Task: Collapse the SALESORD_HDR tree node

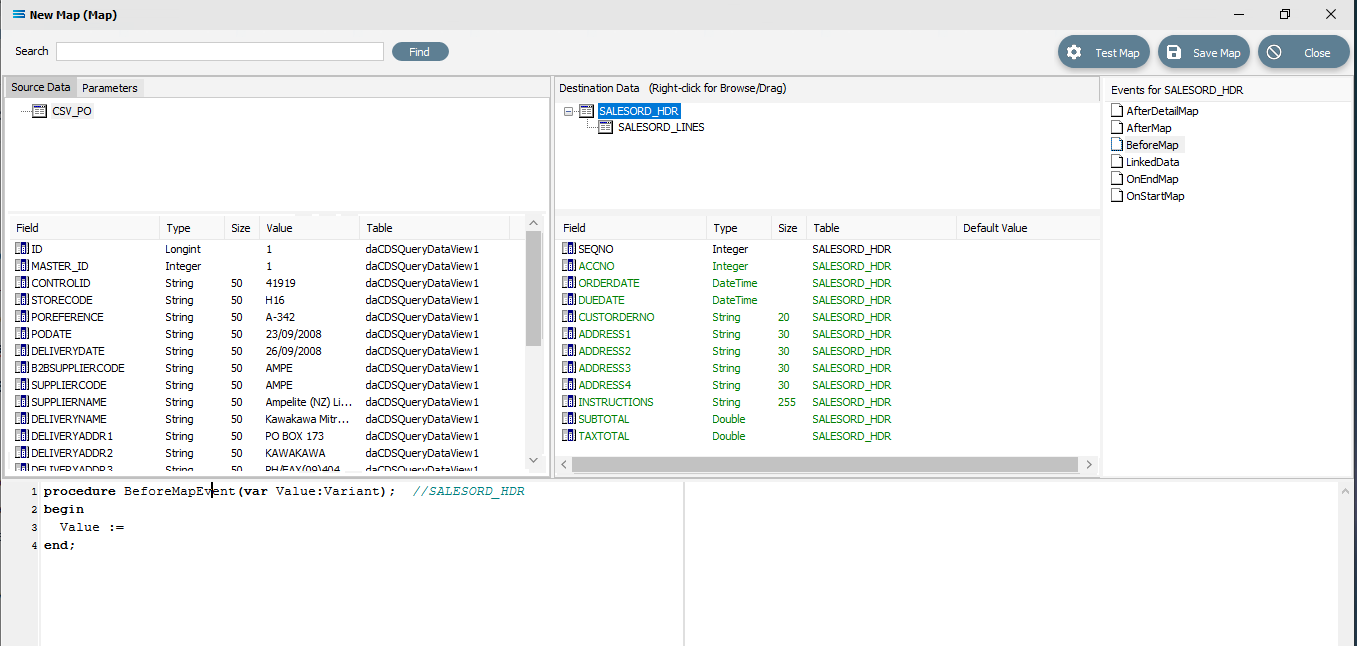Action: [x=568, y=111]
